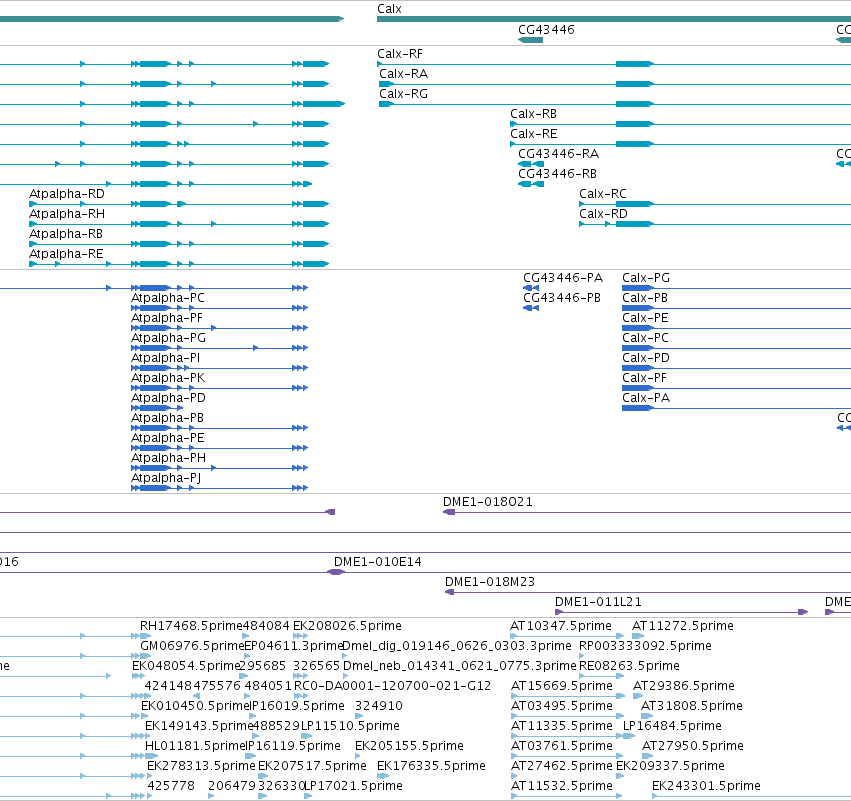Click the LP16484.5prime EST label

[672, 726]
